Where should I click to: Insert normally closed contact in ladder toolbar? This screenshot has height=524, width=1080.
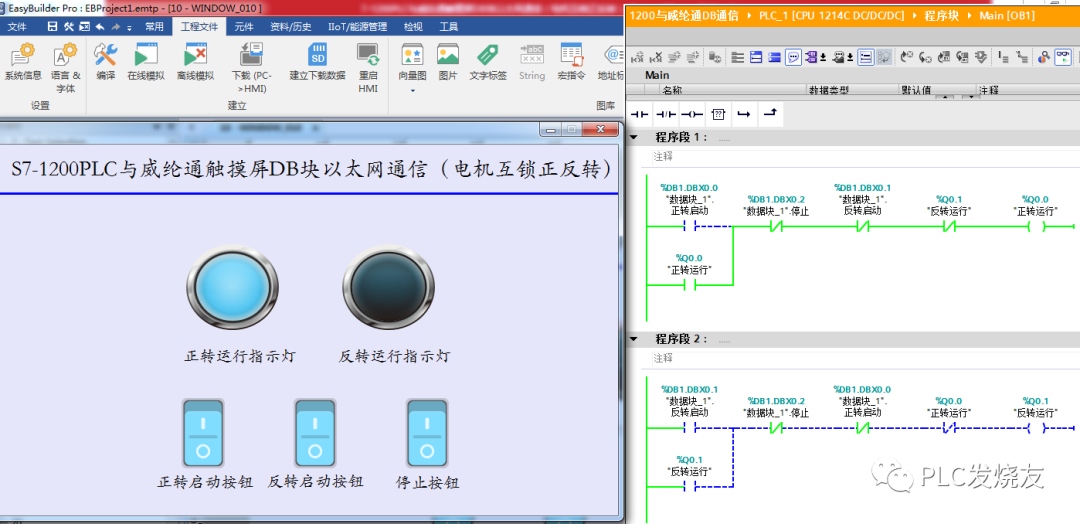[x=666, y=114]
